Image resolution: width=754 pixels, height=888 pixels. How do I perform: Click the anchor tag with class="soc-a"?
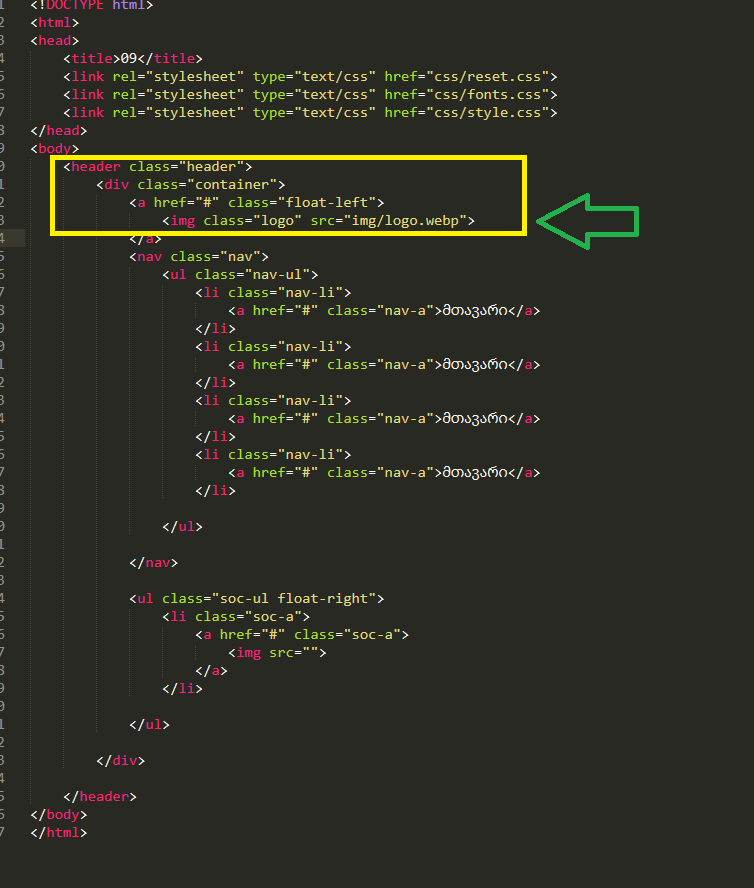pyautogui.click(x=302, y=635)
